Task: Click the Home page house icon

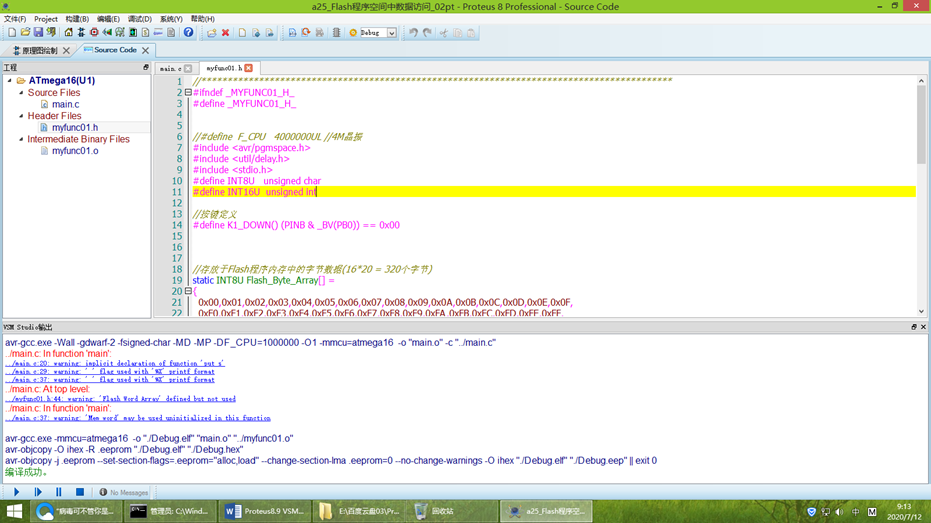Action: pyautogui.click(x=68, y=33)
